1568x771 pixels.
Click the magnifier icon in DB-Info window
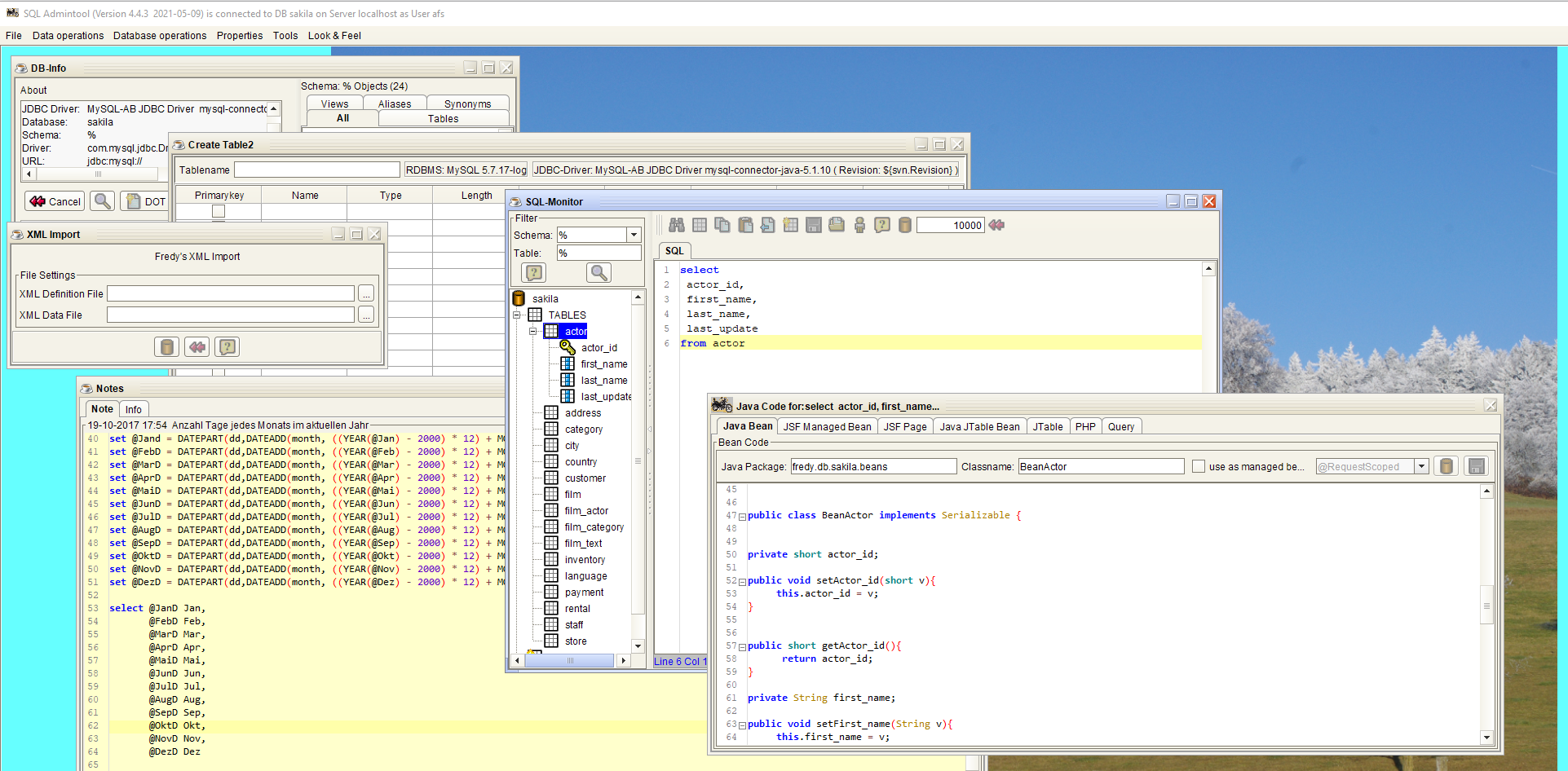102,201
